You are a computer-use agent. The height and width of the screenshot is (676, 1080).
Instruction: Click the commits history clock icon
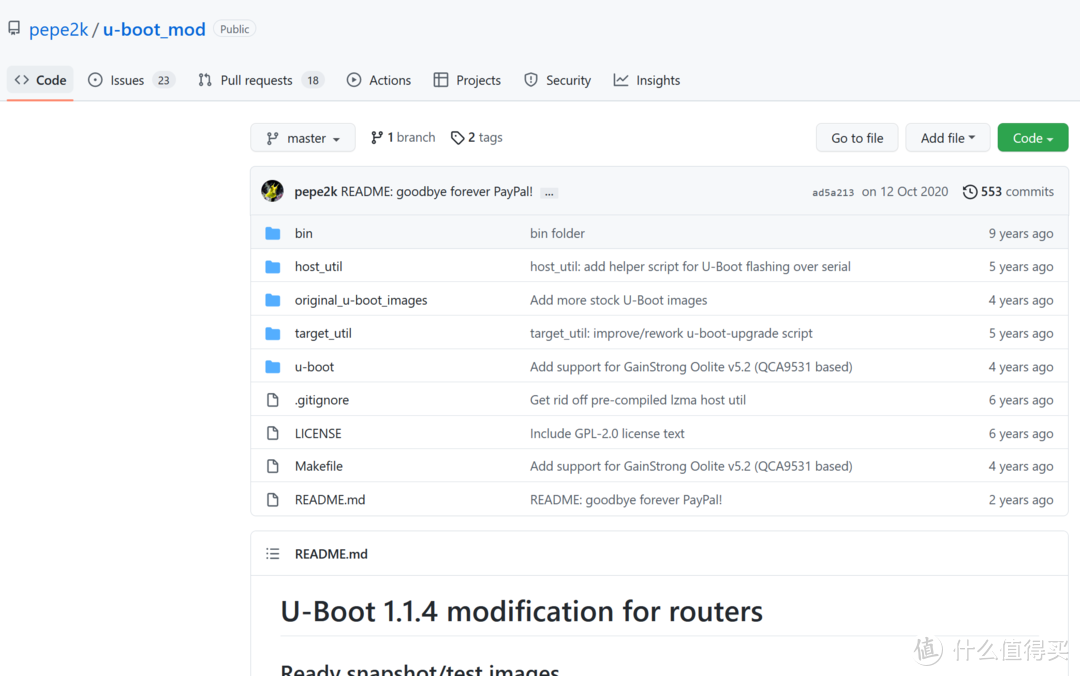click(969, 191)
